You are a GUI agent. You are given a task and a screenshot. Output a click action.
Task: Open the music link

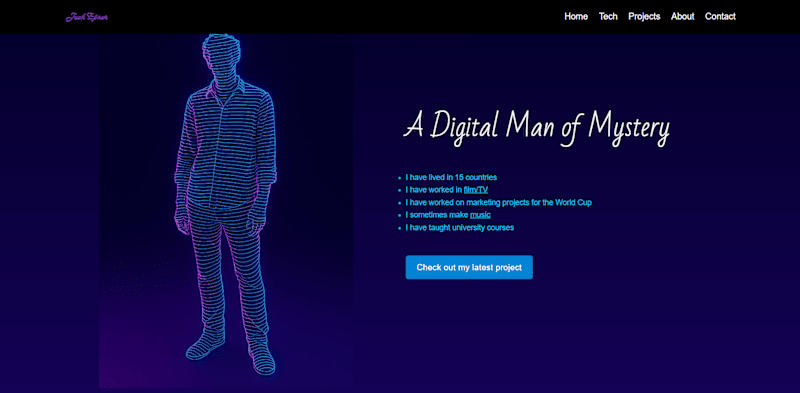coord(480,215)
